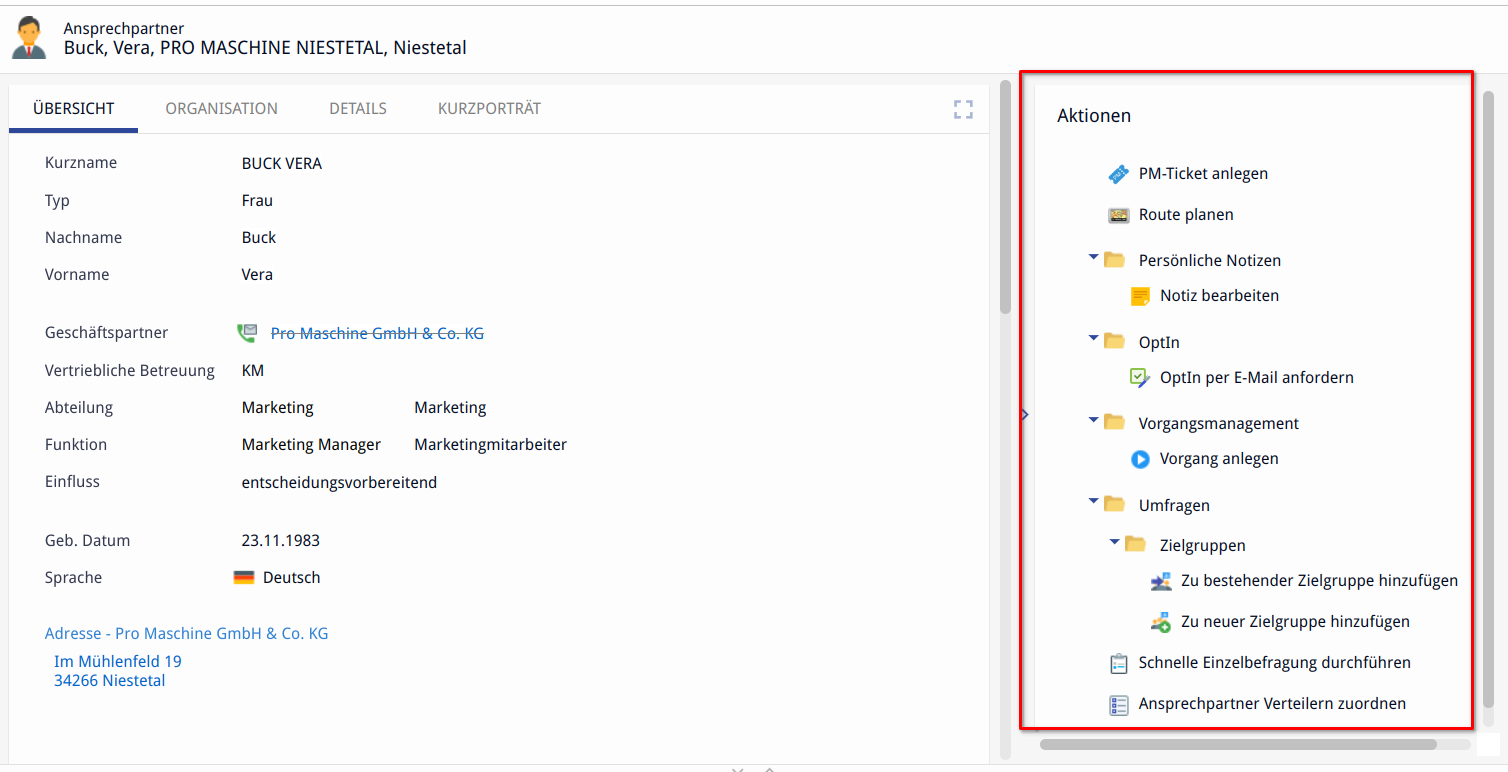
Task: Open the Pro Maschine GmbH & Co. KG link
Action: (377, 333)
